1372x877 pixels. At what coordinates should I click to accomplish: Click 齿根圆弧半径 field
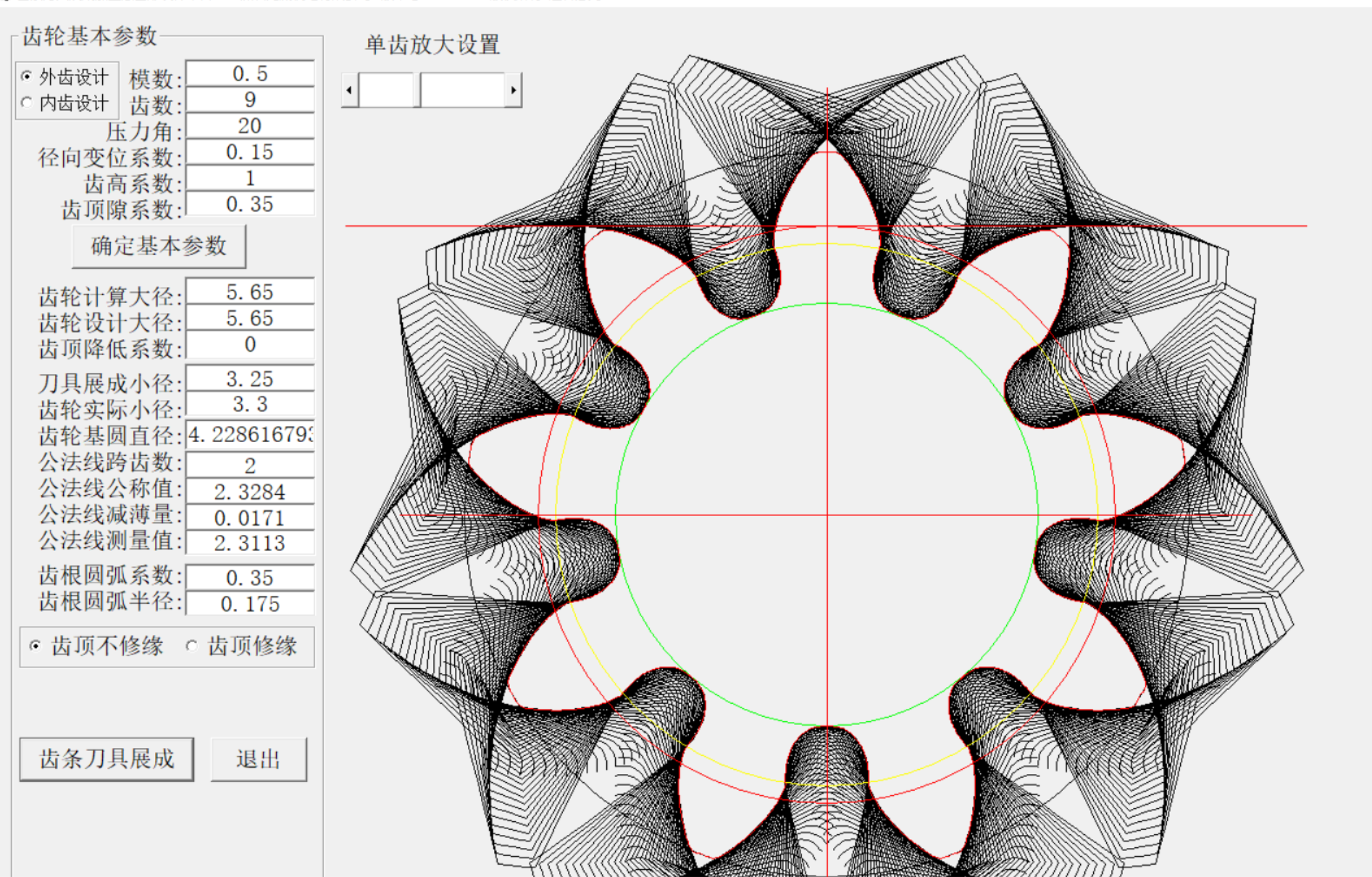coord(250,603)
